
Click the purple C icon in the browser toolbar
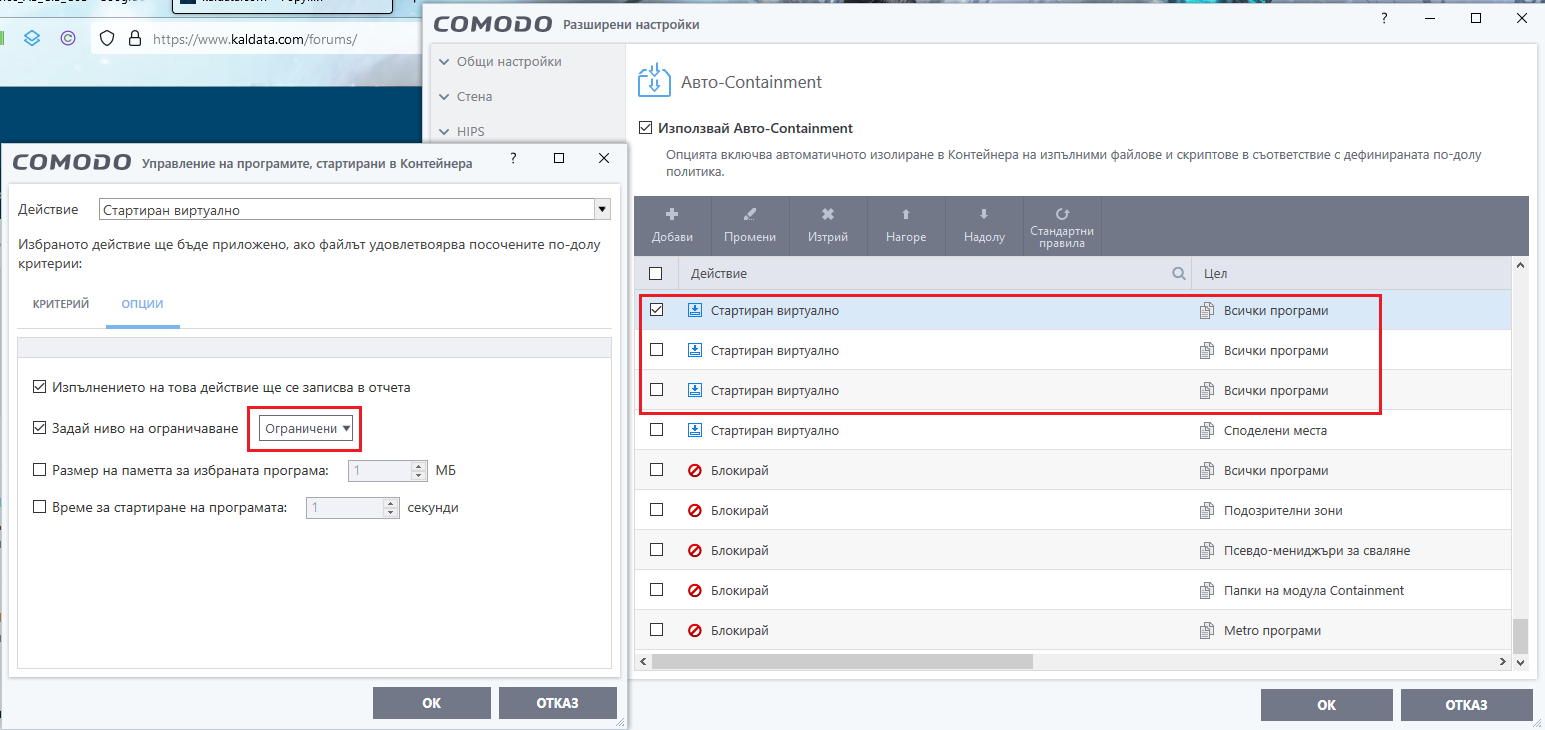pos(68,39)
